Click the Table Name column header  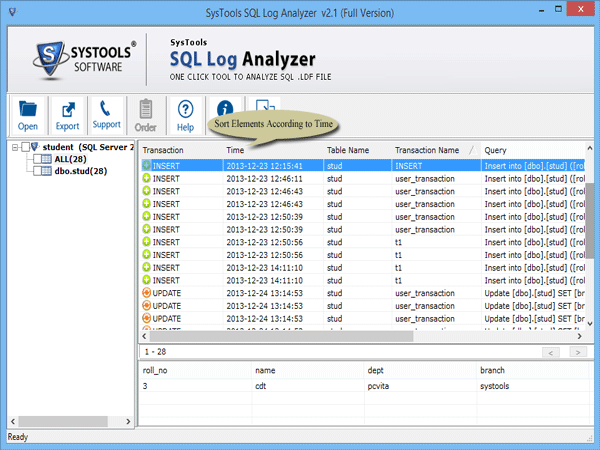pos(348,150)
